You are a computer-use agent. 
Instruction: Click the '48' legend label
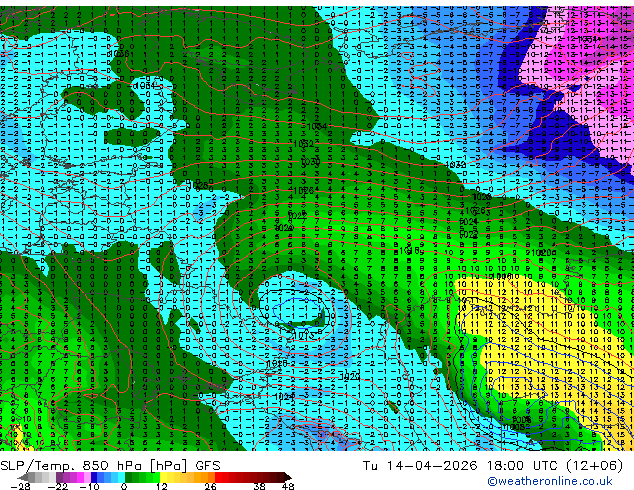(x=288, y=486)
